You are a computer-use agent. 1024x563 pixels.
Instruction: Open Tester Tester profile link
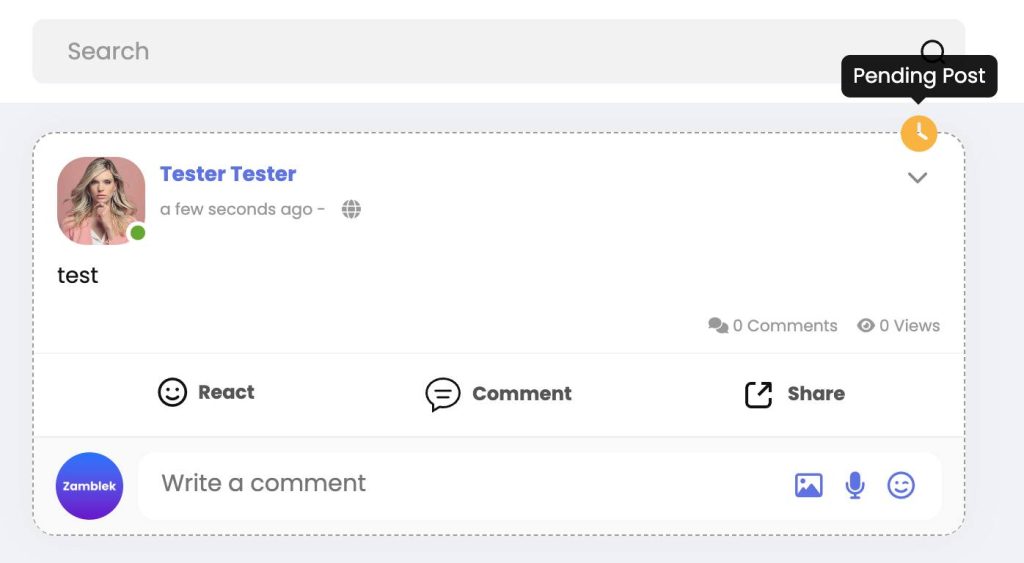[228, 174]
